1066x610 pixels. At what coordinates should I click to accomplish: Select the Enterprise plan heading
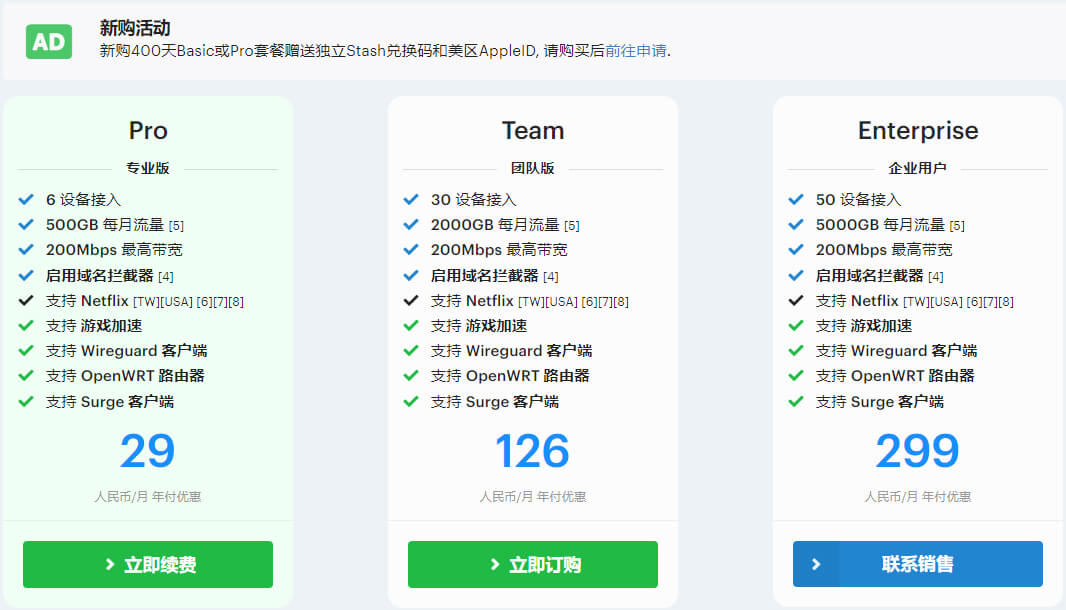click(x=918, y=131)
